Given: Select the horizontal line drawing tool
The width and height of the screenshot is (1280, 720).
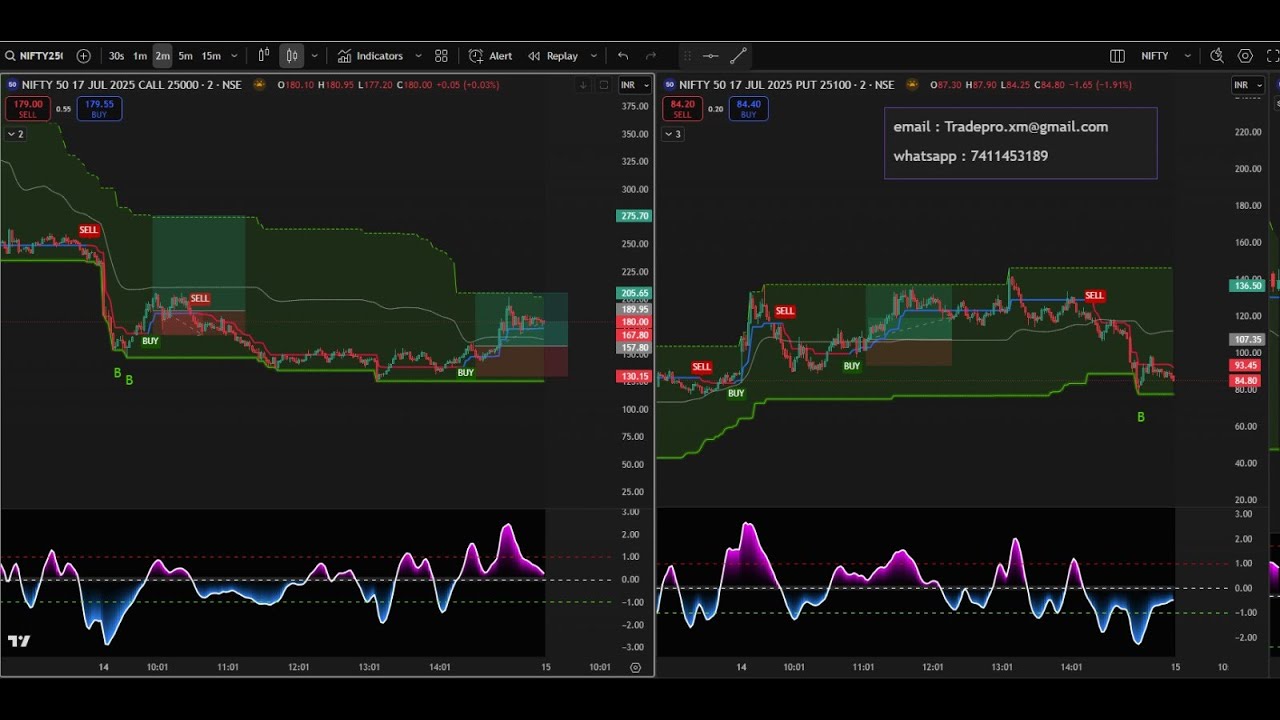Looking at the screenshot, I should pos(710,56).
